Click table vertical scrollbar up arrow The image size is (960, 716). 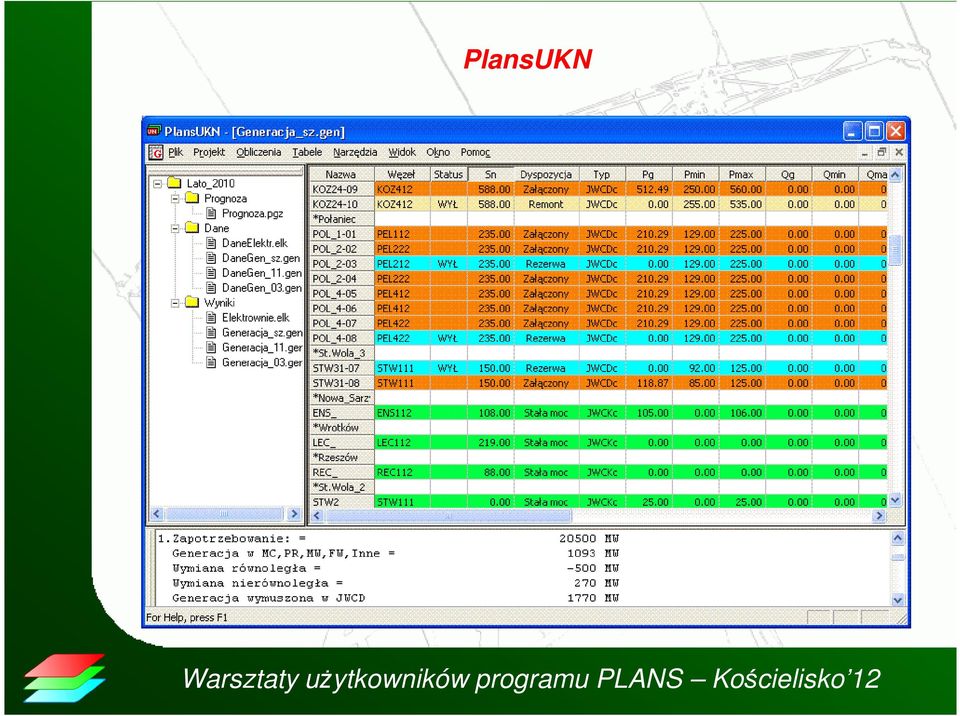895,175
